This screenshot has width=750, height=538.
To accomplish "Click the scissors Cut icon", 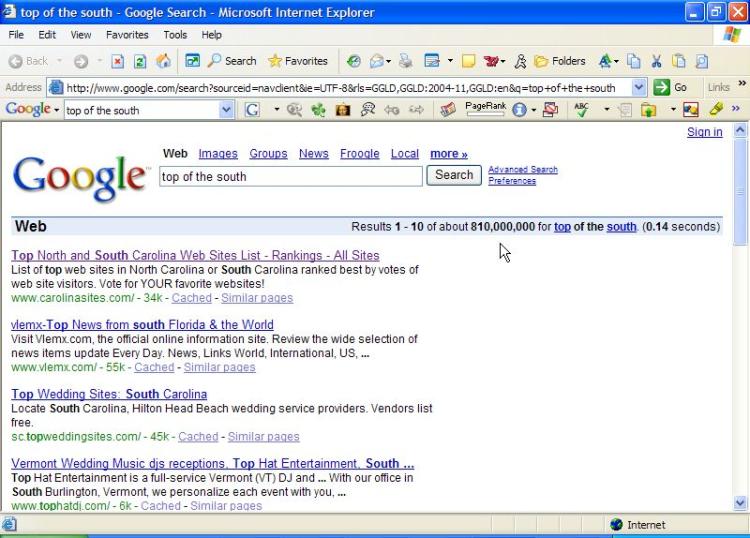I will [656, 61].
